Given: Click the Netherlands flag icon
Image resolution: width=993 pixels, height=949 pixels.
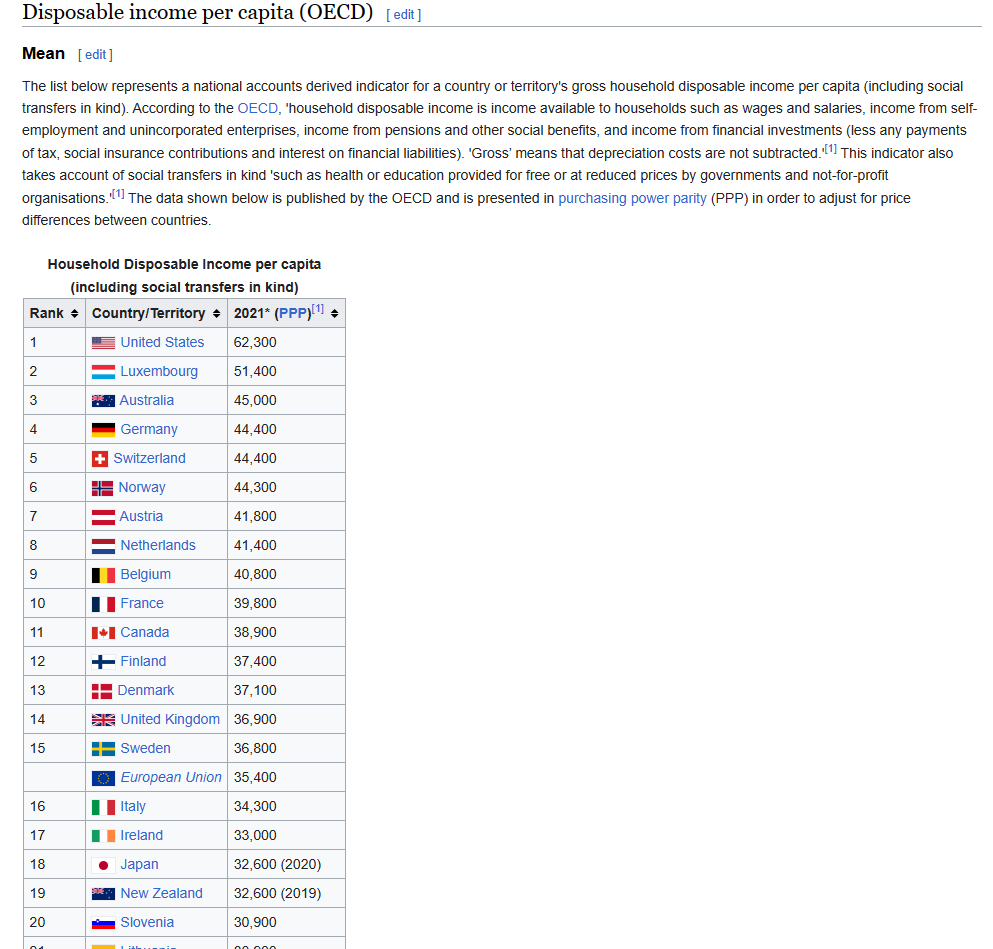Looking at the screenshot, I should [x=103, y=546].
